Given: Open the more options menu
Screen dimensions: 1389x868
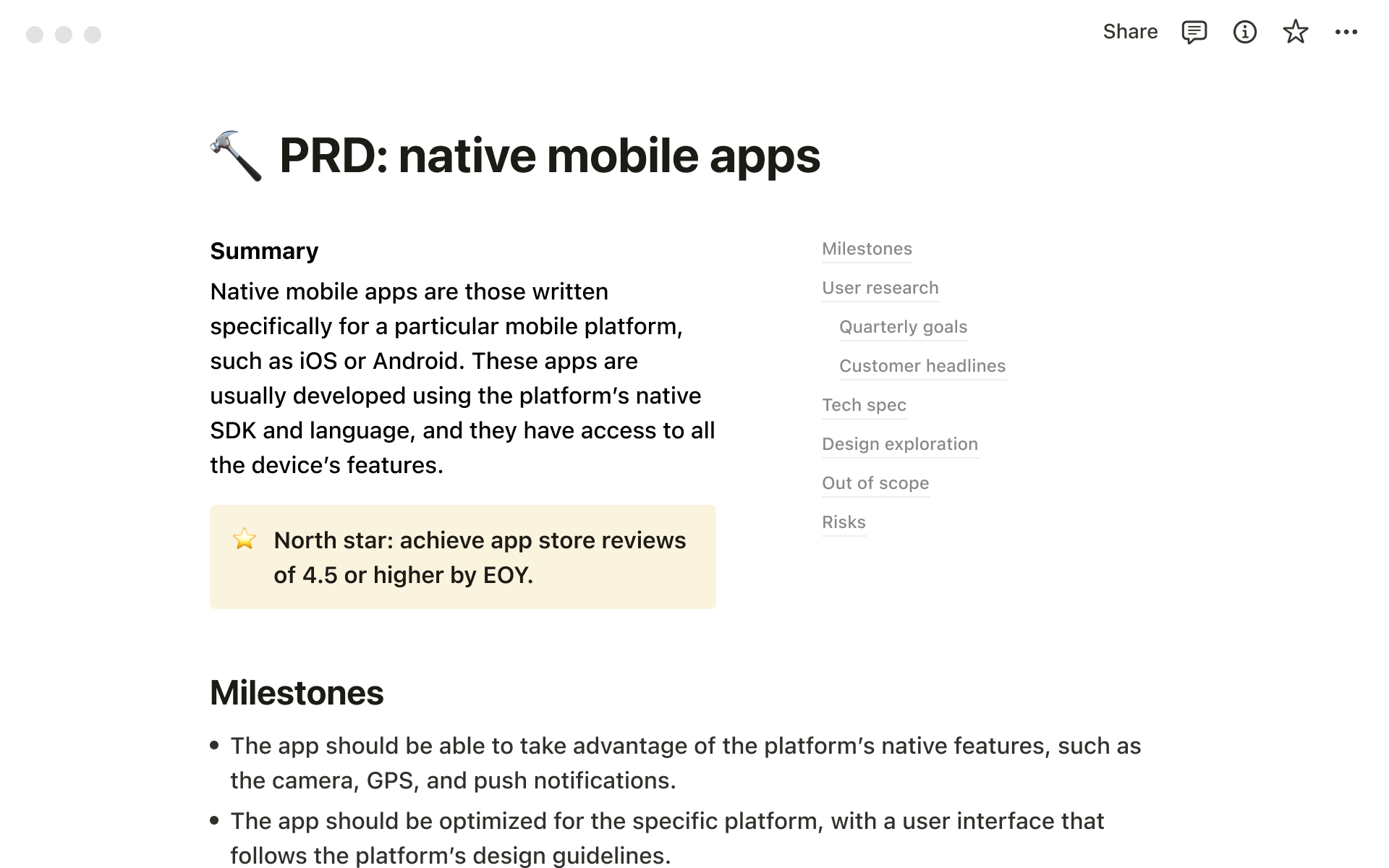Looking at the screenshot, I should pyautogui.click(x=1346, y=32).
